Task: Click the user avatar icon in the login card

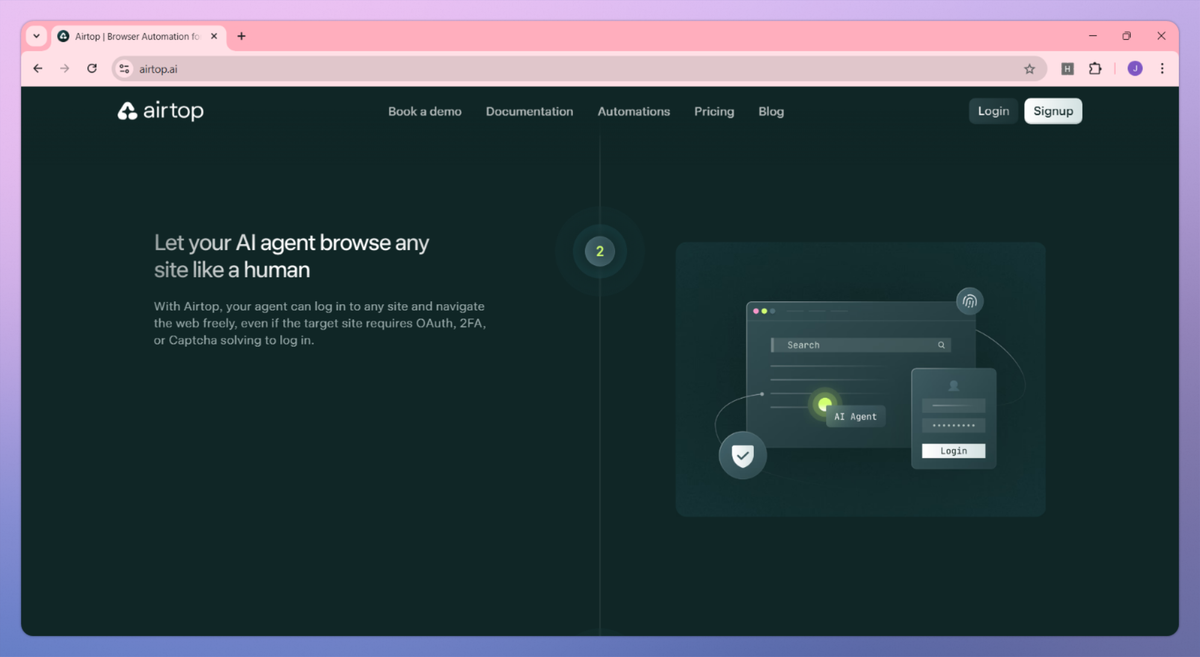Action: pyautogui.click(x=953, y=385)
